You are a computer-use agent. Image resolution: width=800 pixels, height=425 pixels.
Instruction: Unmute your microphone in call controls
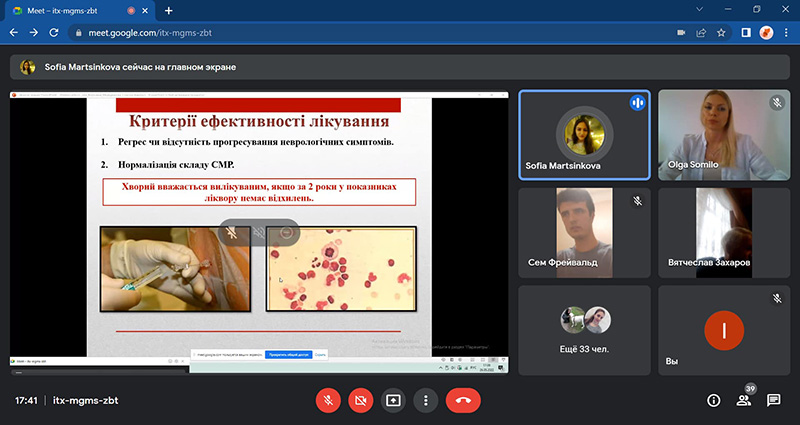click(x=327, y=400)
